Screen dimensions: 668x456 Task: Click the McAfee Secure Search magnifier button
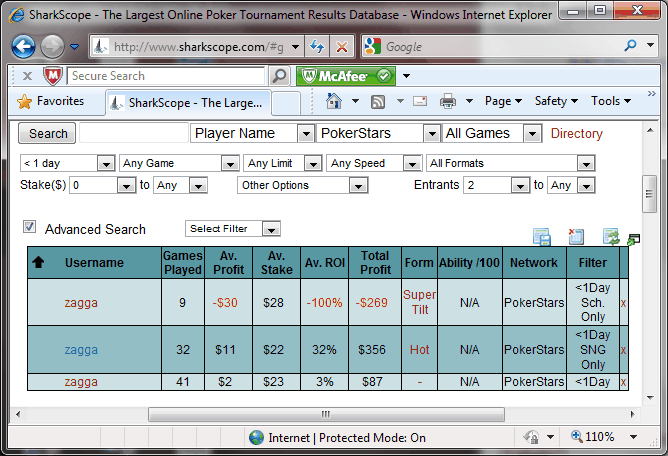pyautogui.click(x=279, y=76)
